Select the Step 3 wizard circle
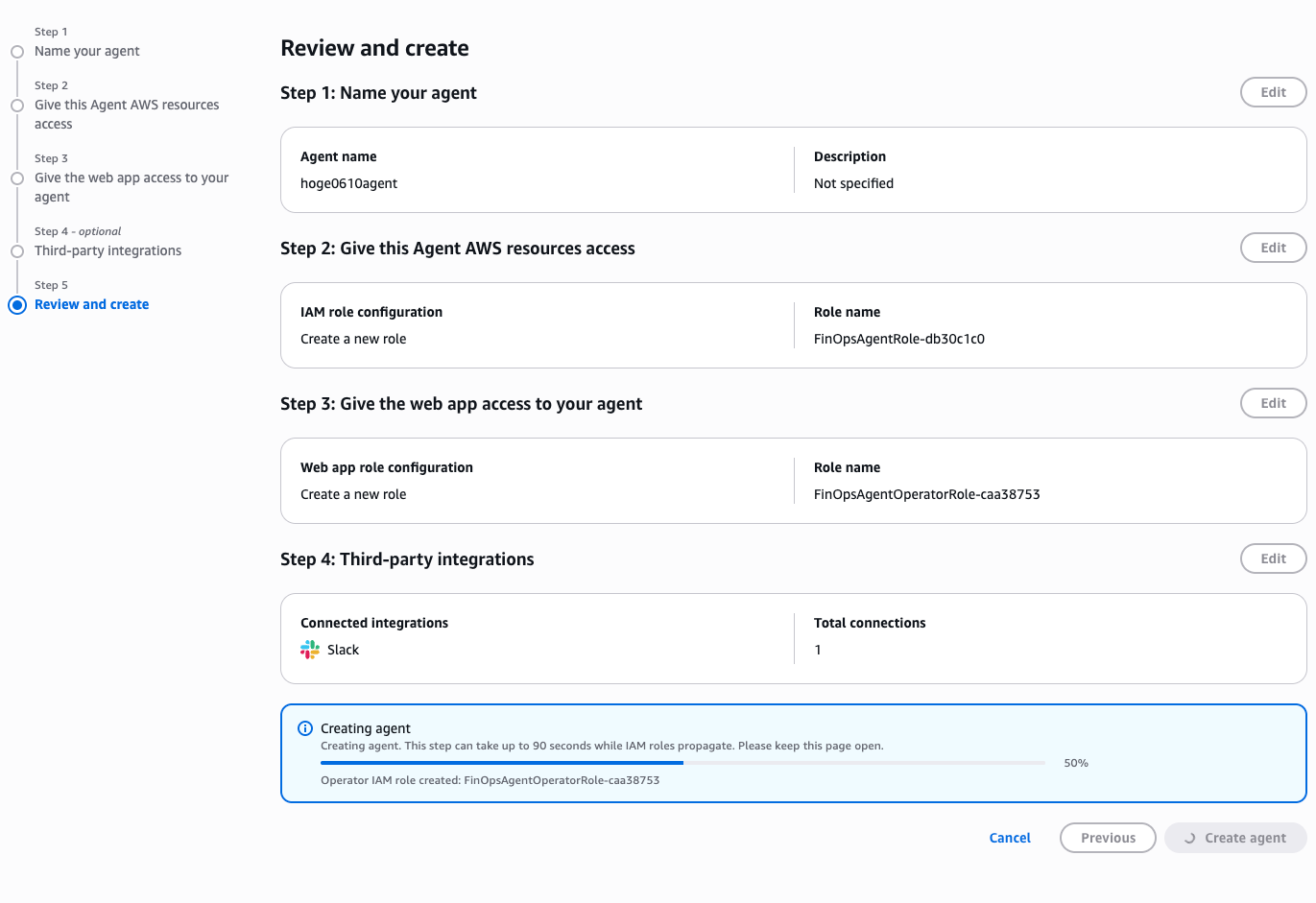1316x903 pixels. click(17, 178)
